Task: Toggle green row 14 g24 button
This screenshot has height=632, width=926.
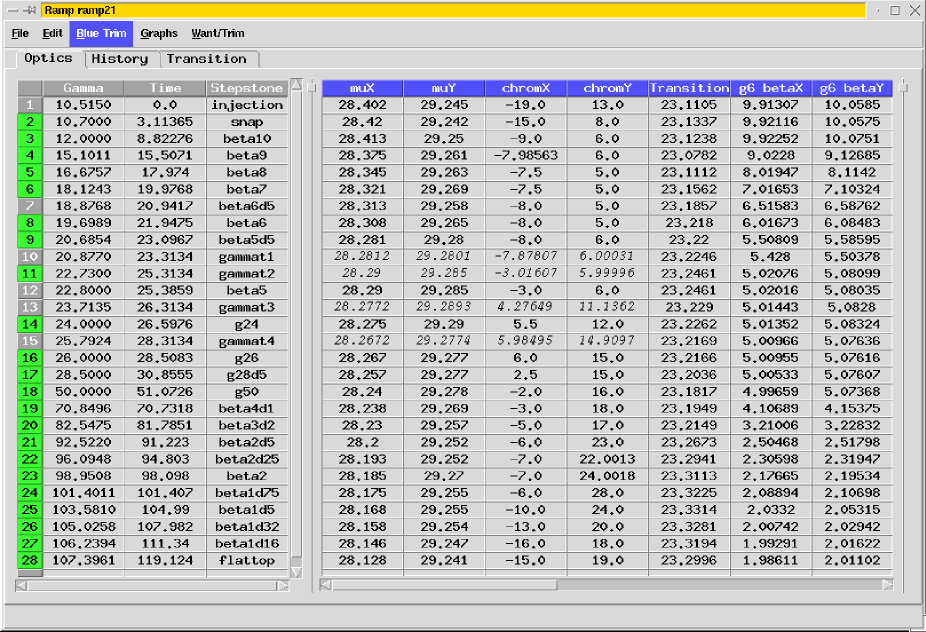Action: point(29,324)
